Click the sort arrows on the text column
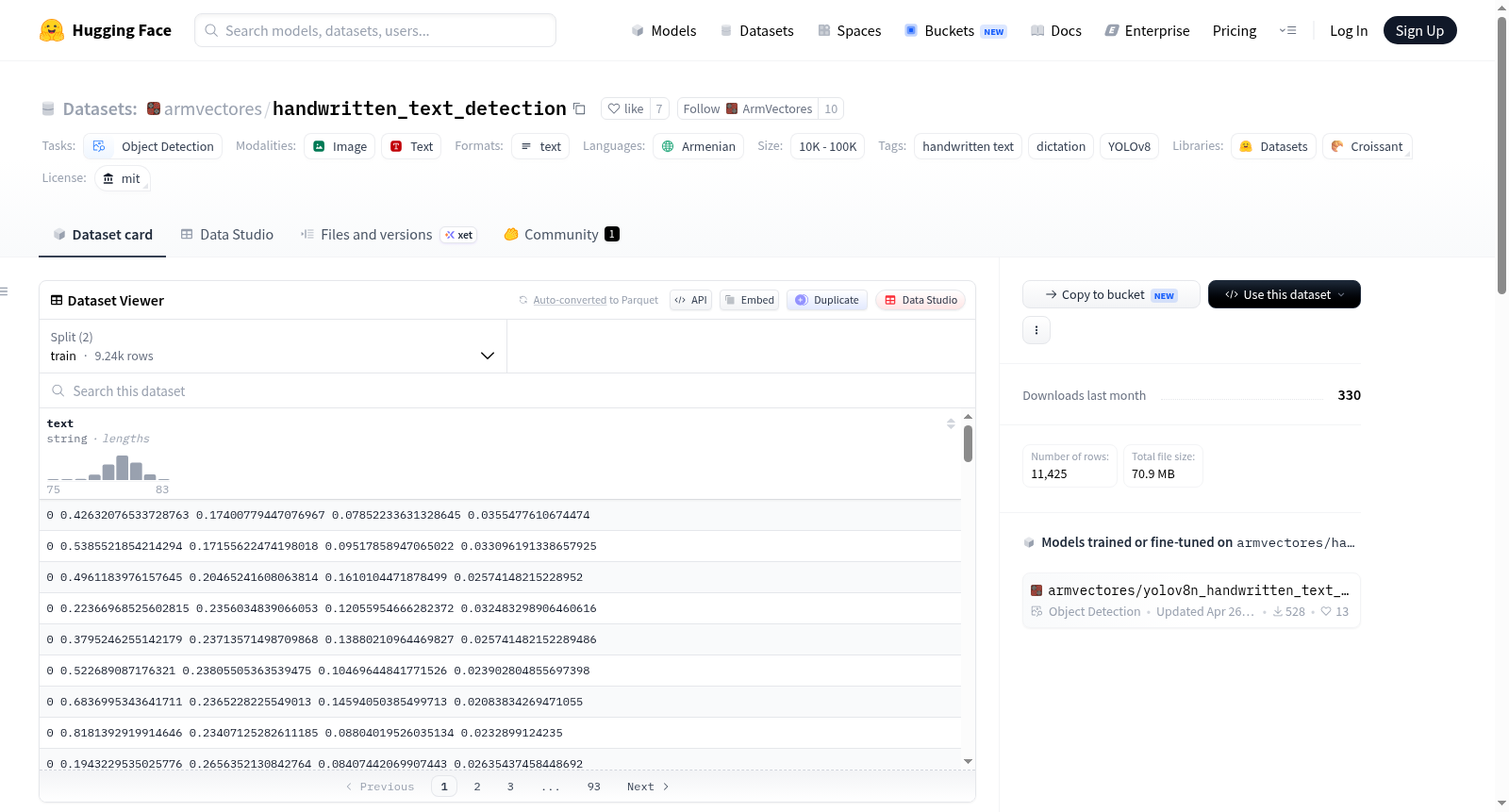The image size is (1509, 812). (x=951, y=423)
